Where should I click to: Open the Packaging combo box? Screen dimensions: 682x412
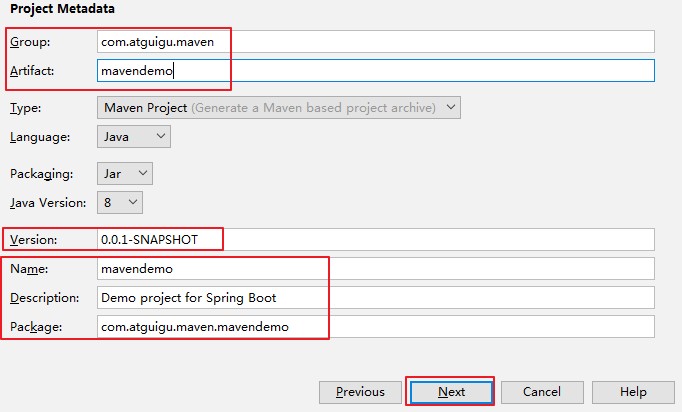pyautogui.click(x=125, y=173)
